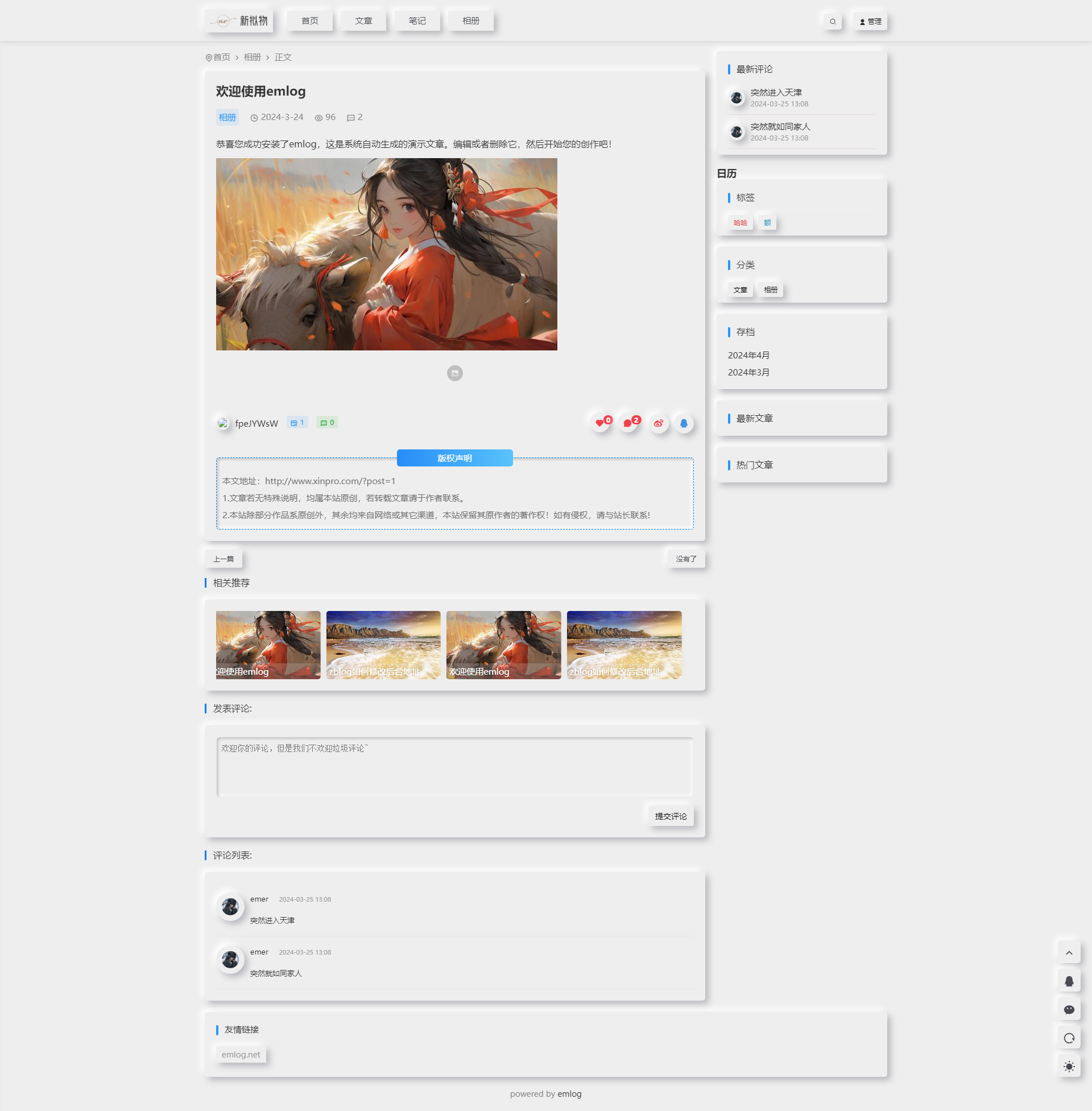Click the green comment count badge
1092x1111 pixels.
[x=327, y=423]
